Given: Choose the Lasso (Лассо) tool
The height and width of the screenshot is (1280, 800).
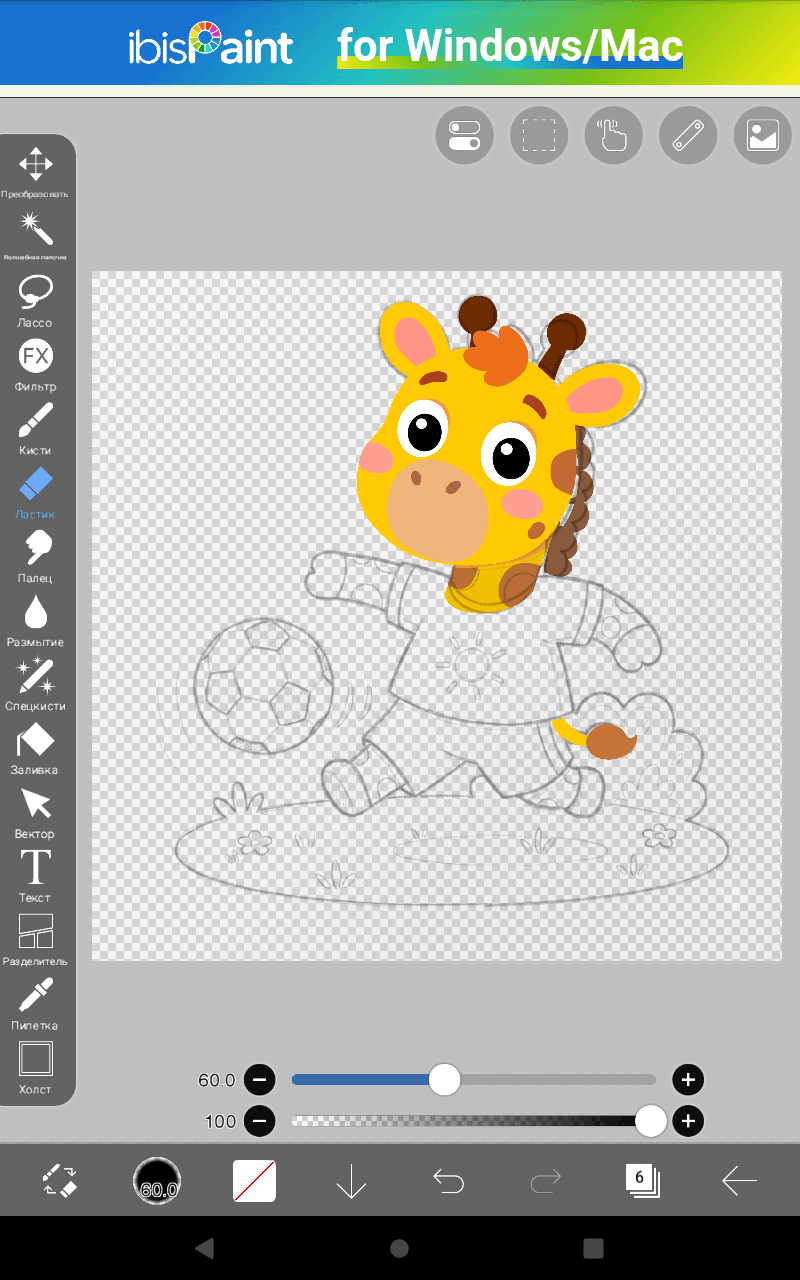Looking at the screenshot, I should (36, 300).
